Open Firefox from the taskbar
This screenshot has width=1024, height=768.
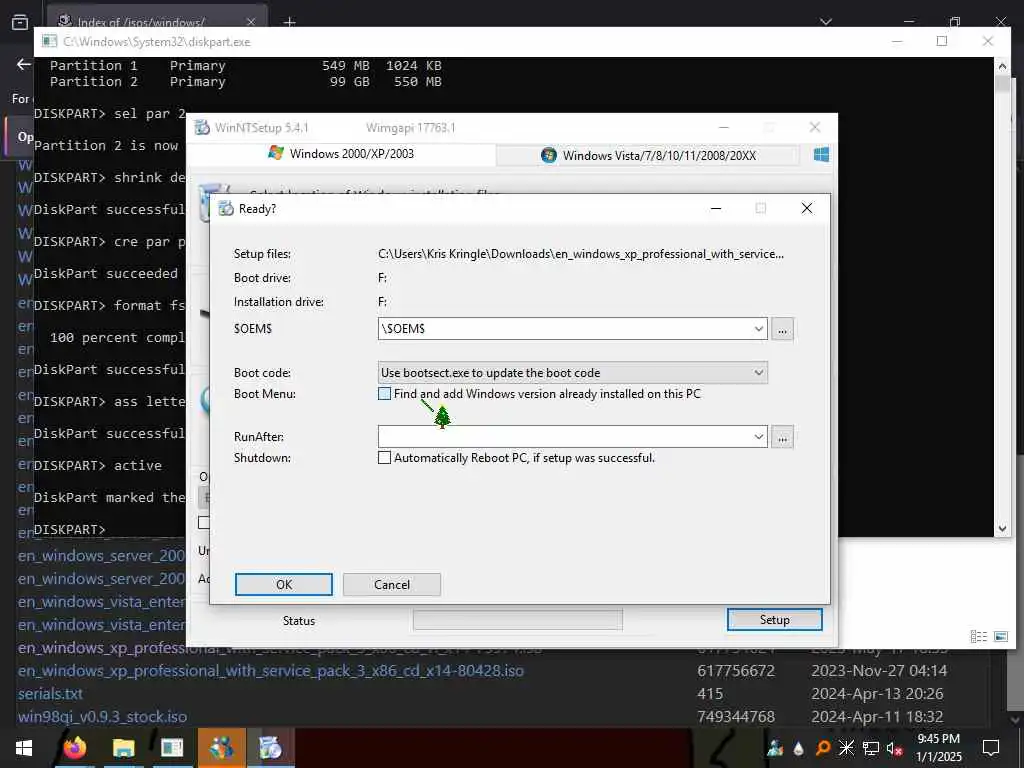(x=74, y=748)
